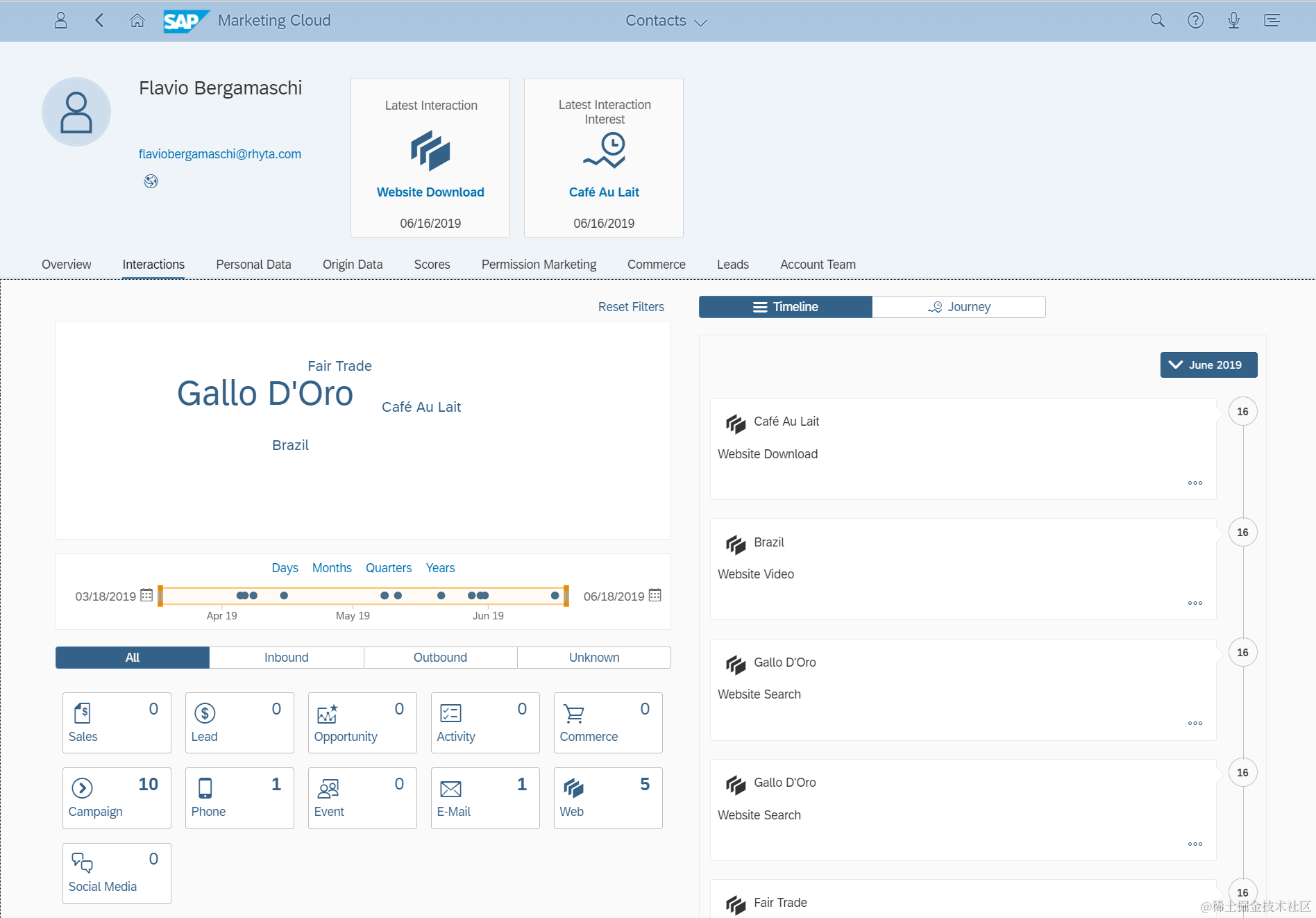
Task: Open the Personal Data tab
Action: [253, 265]
